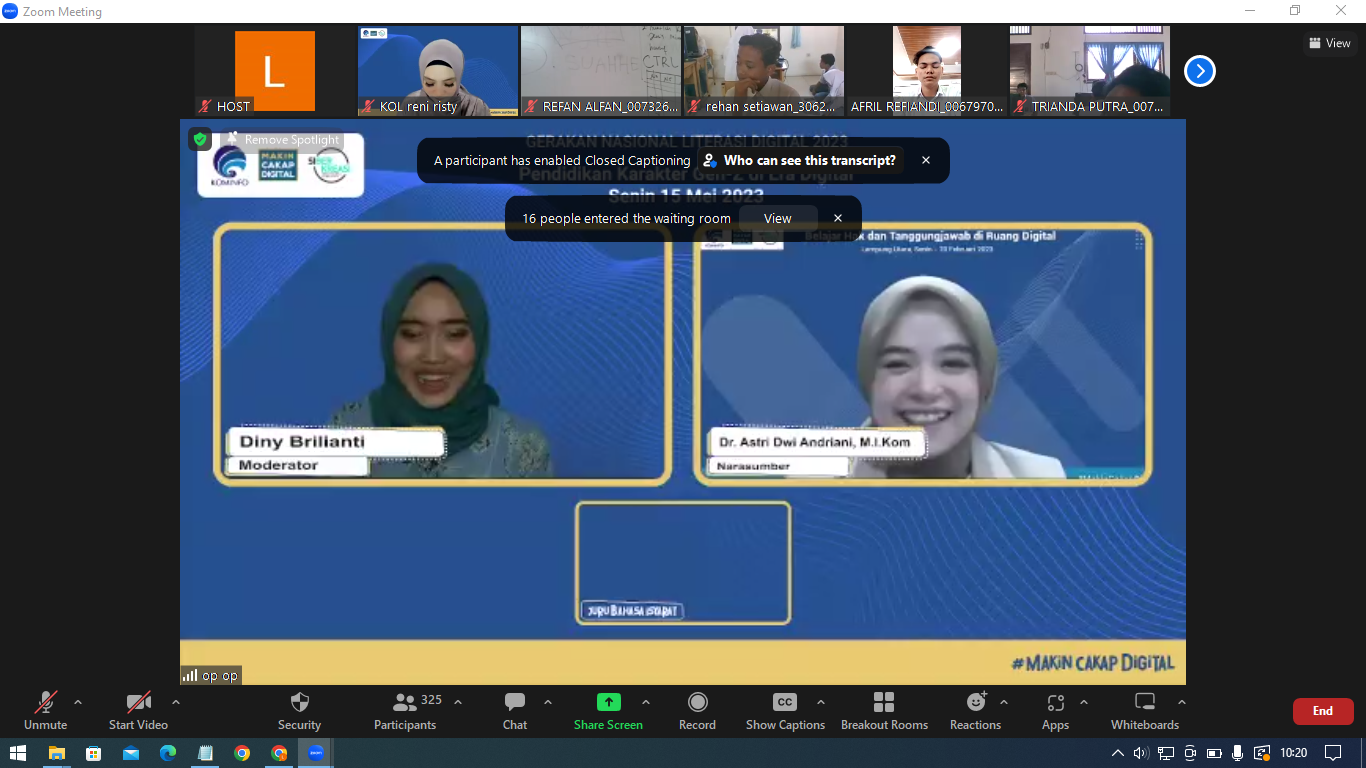Viewport: 1366px width, 768px height.
Task: Open the Reactions smiley menu
Action: click(x=975, y=710)
